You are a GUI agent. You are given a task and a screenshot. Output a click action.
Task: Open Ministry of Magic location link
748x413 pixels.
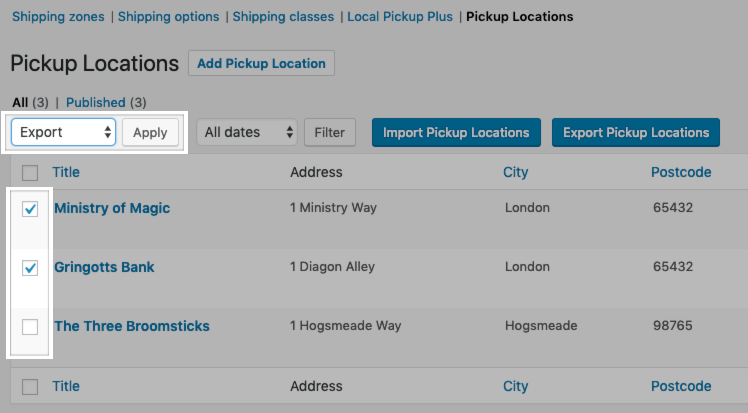click(x=112, y=208)
